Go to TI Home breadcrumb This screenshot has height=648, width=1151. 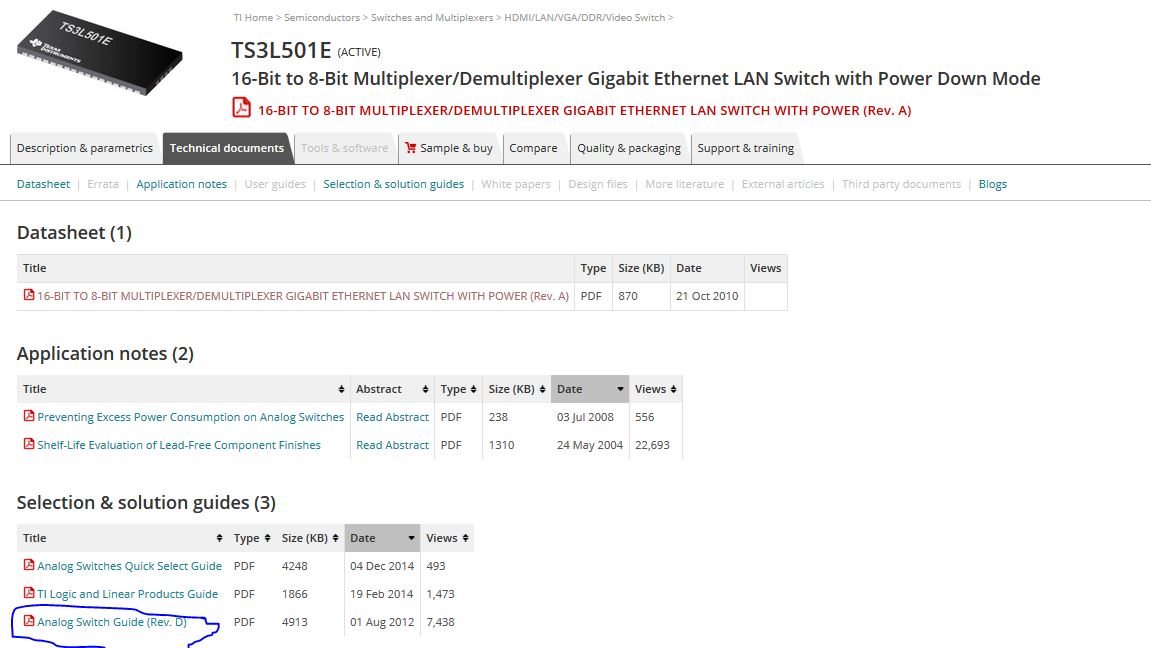click(253, 18)
